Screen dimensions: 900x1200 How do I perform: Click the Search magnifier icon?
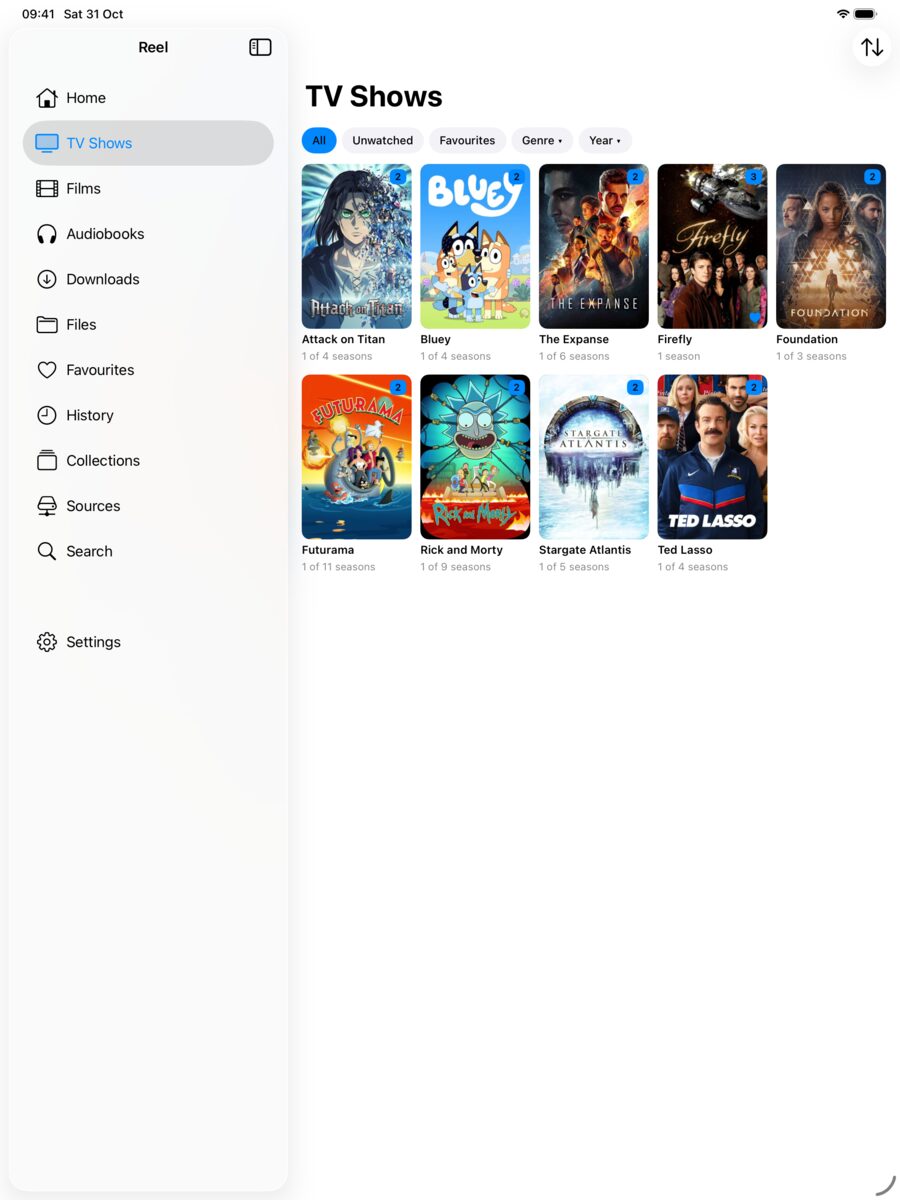point(47,551)
